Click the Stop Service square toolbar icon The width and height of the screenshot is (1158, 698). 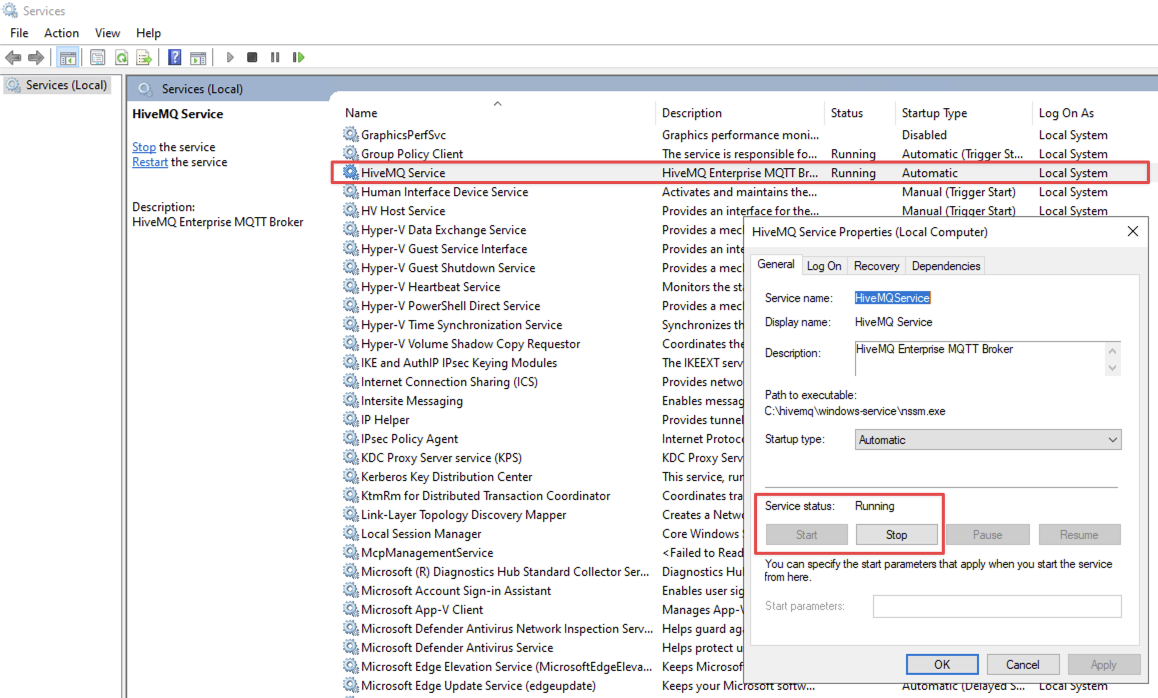point(252,58)
